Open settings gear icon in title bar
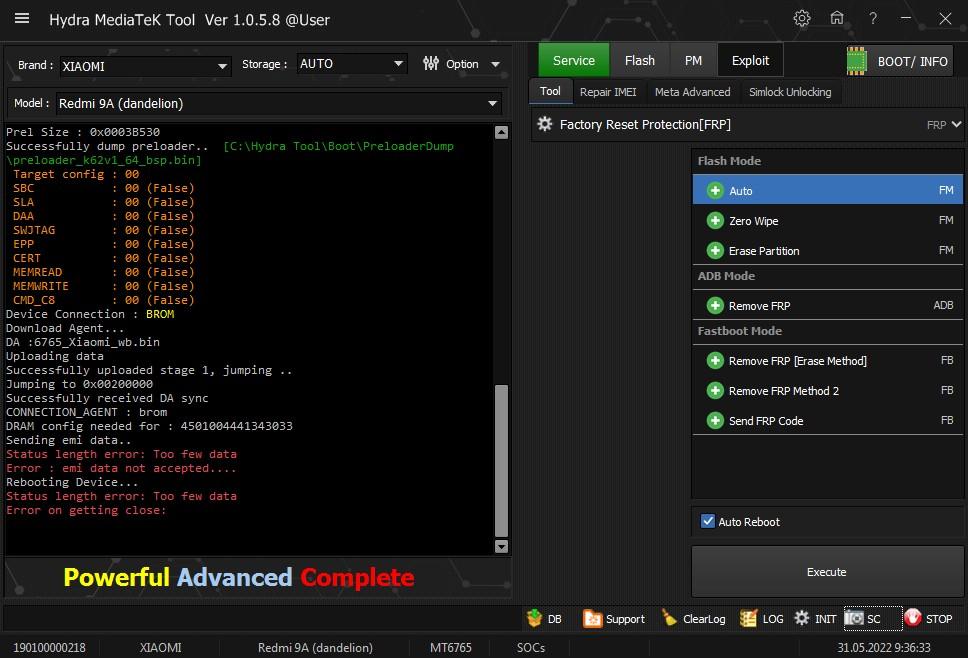The width and height of the screenshot is (968, 658). (801, 19)
